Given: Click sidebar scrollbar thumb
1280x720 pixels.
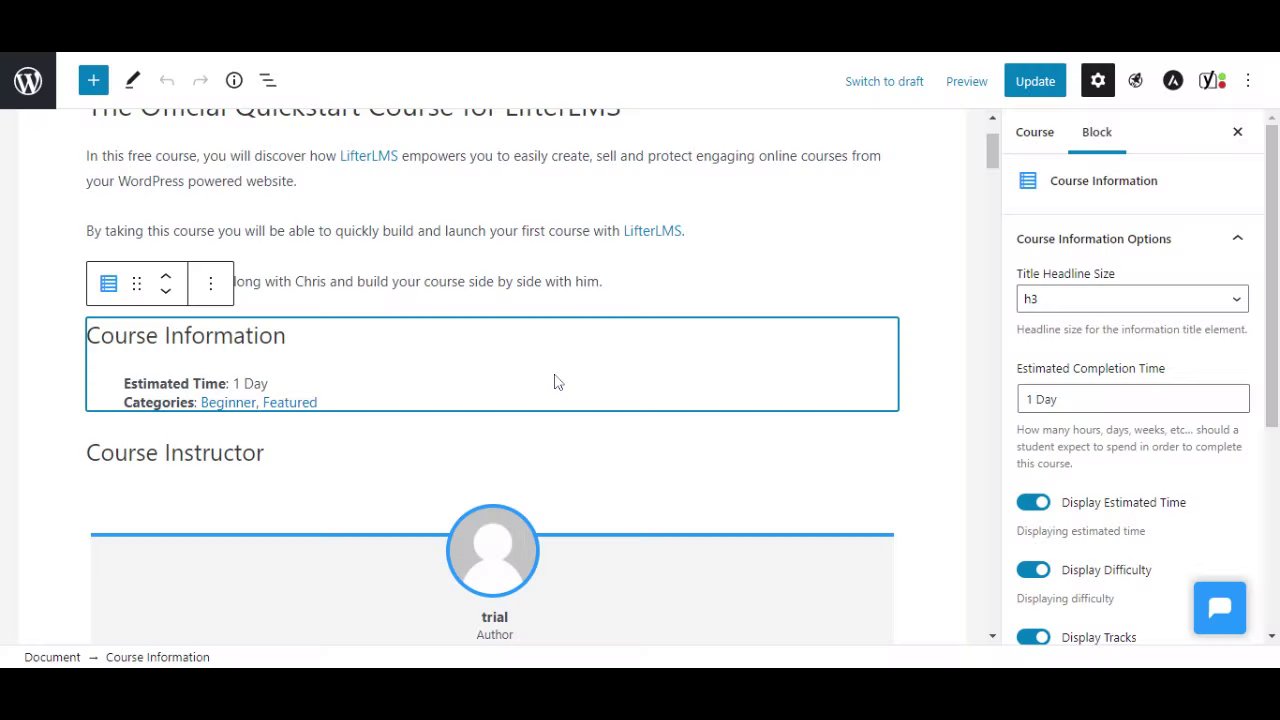Looking at the screenshot, I should click(1271, 277).
